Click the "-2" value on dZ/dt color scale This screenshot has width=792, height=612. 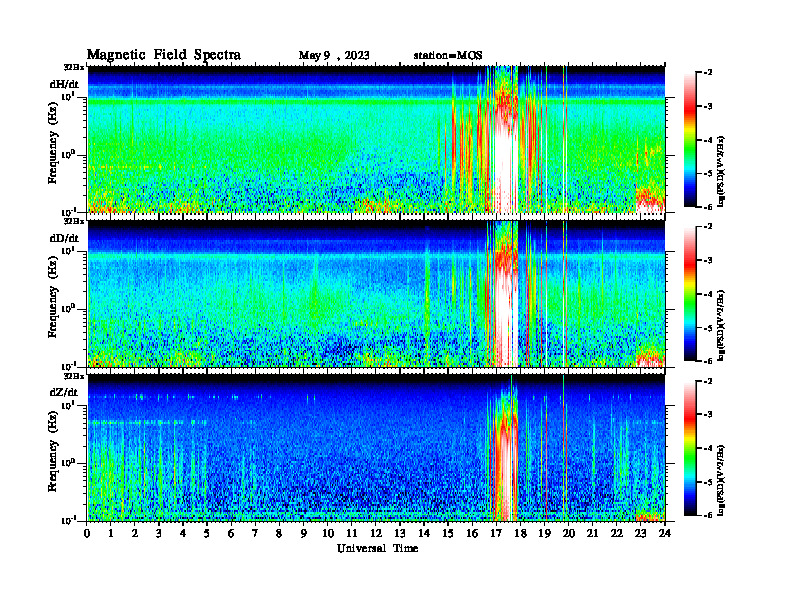[708, 381]
